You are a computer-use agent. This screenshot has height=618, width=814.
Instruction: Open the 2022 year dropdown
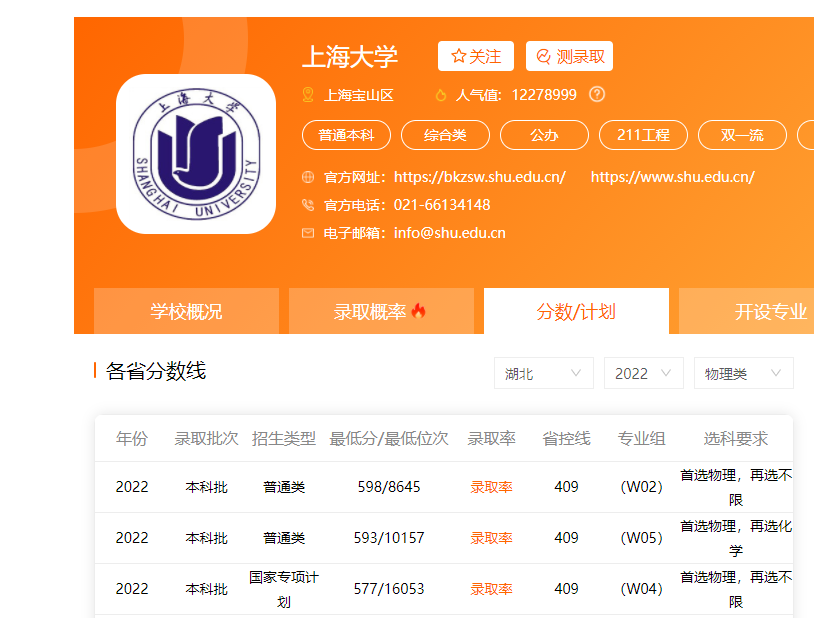coord(643,373)
